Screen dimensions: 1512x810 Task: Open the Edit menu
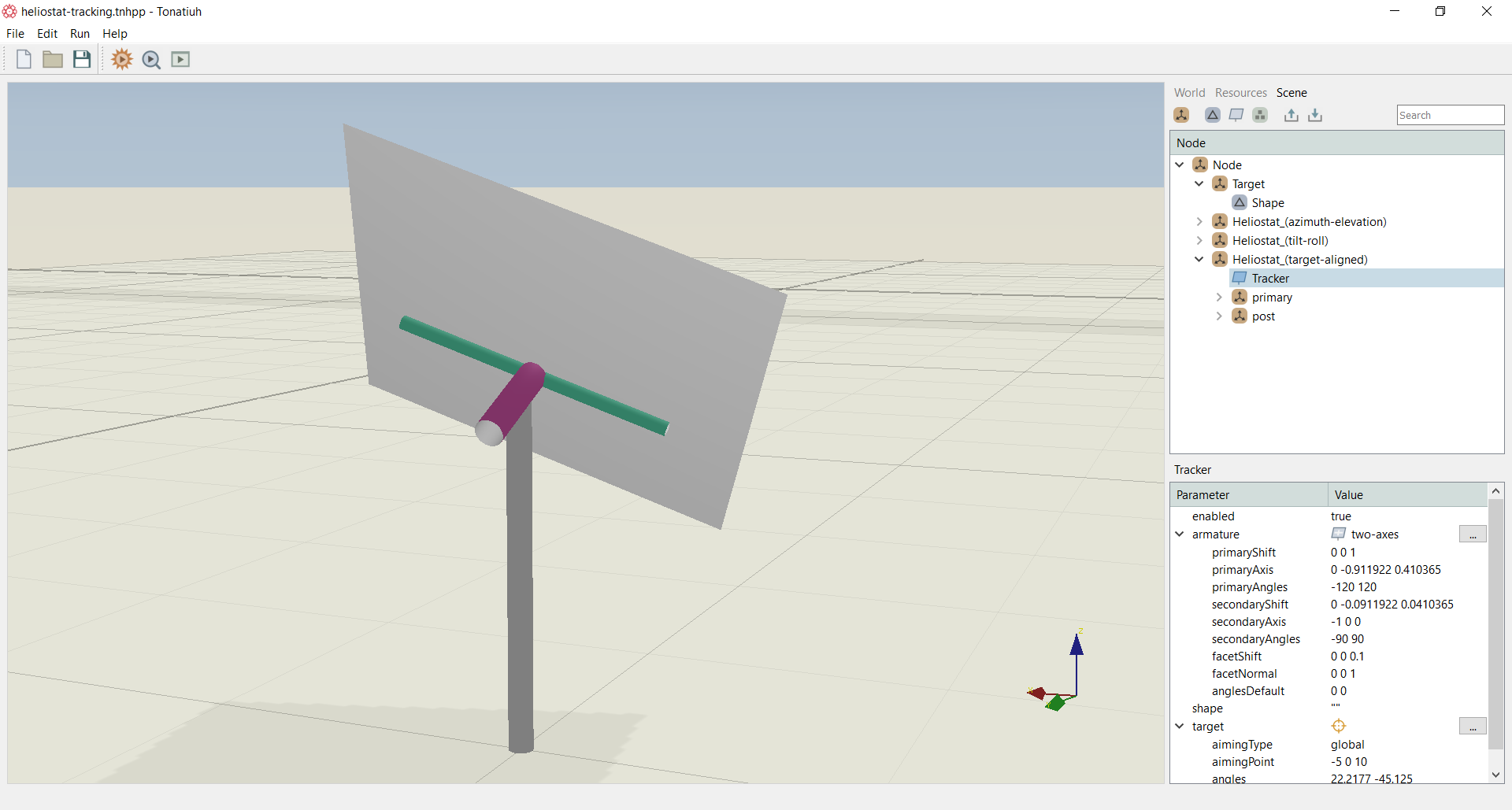(x=47, y=34)
